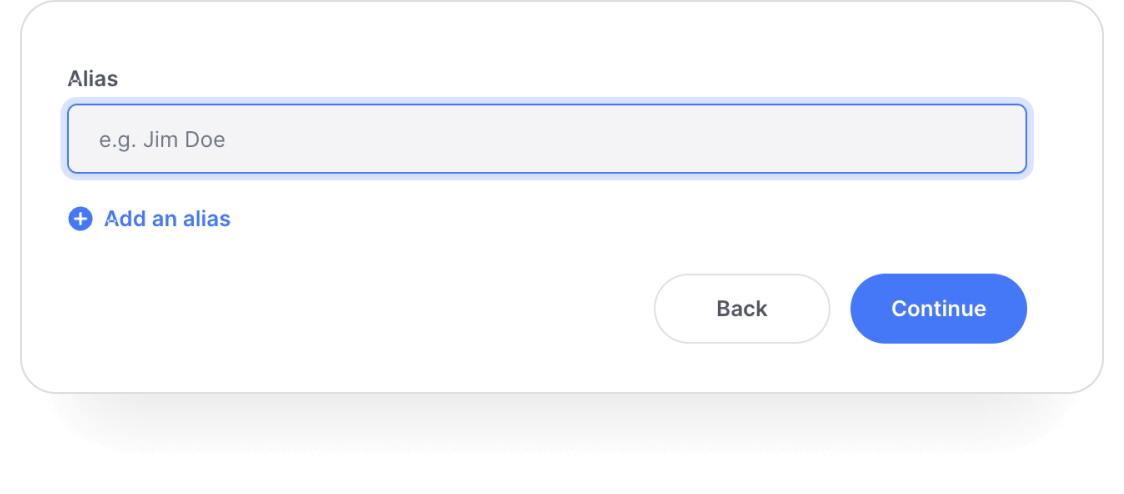Submit the form using Continue
Viewport: 1124px width, 494px height.
(938, 308)
